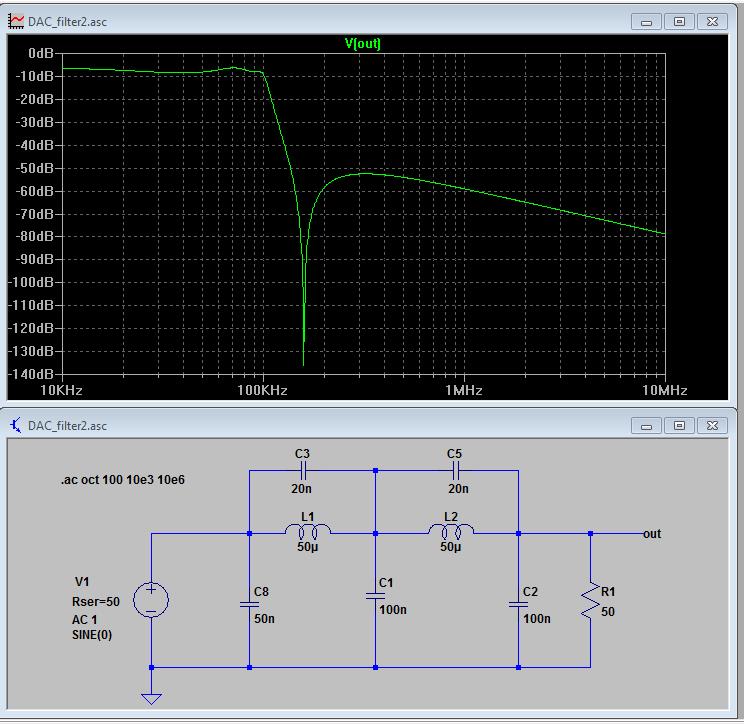Click the schematic window title icon
This screenshot has height=724, width=744.
[x=16, y=426]
